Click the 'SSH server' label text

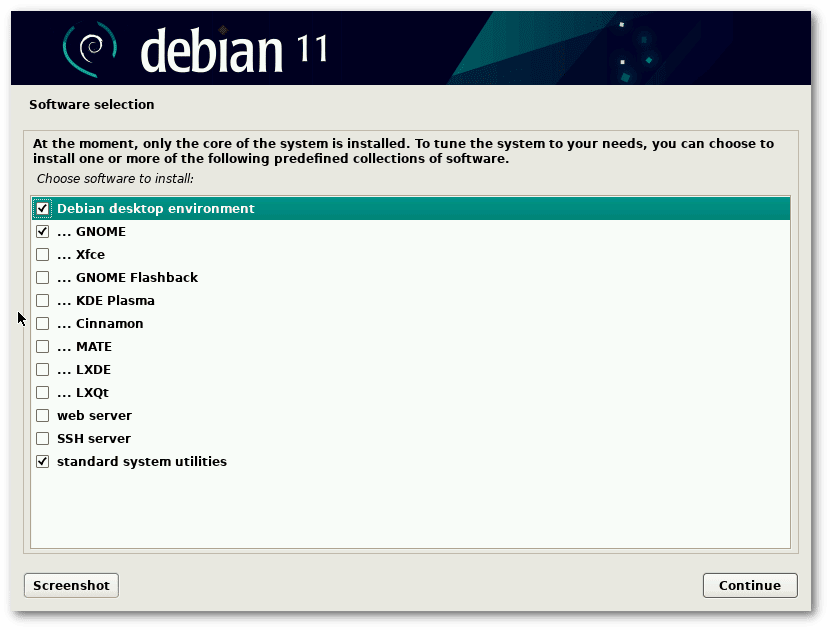tap(94, 439)
